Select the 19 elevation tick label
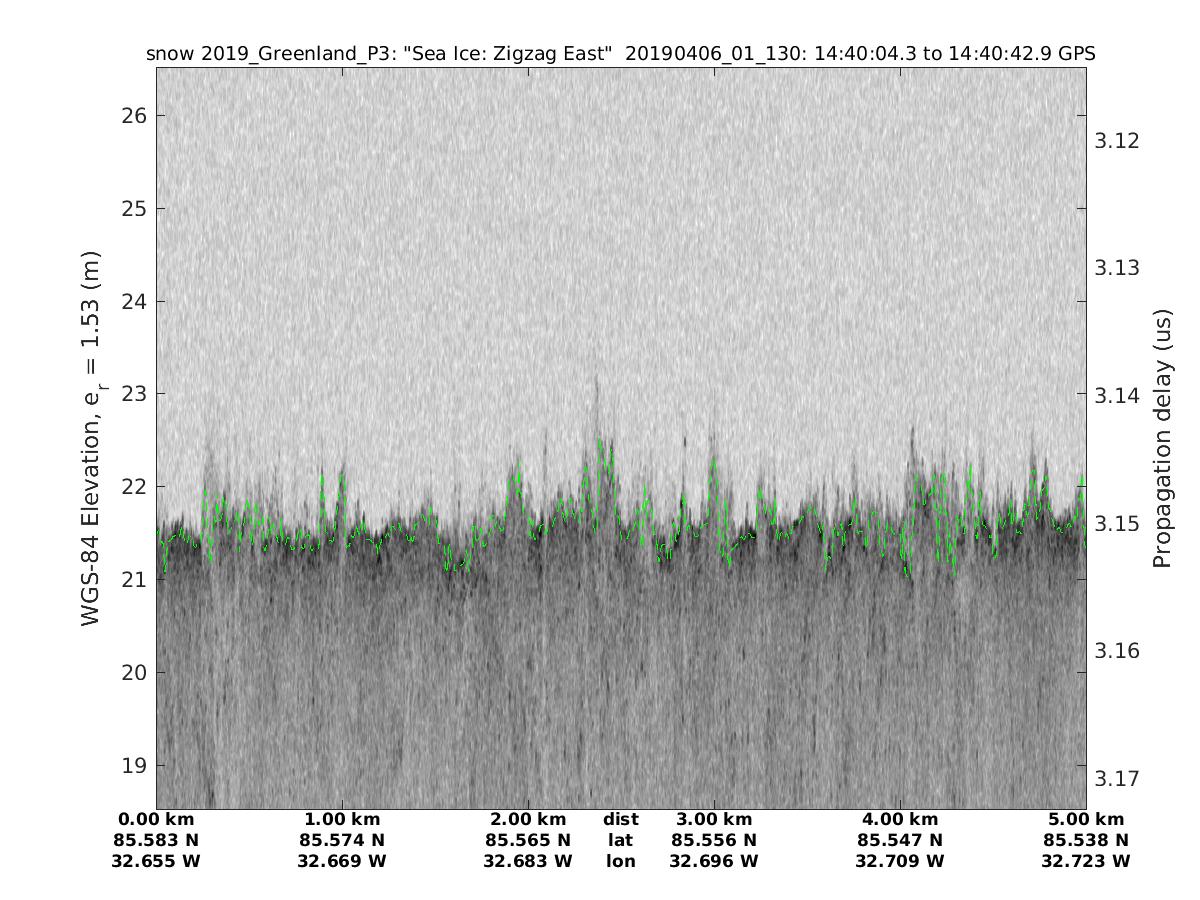1200x900 pixels. click(x=134, y=765)
